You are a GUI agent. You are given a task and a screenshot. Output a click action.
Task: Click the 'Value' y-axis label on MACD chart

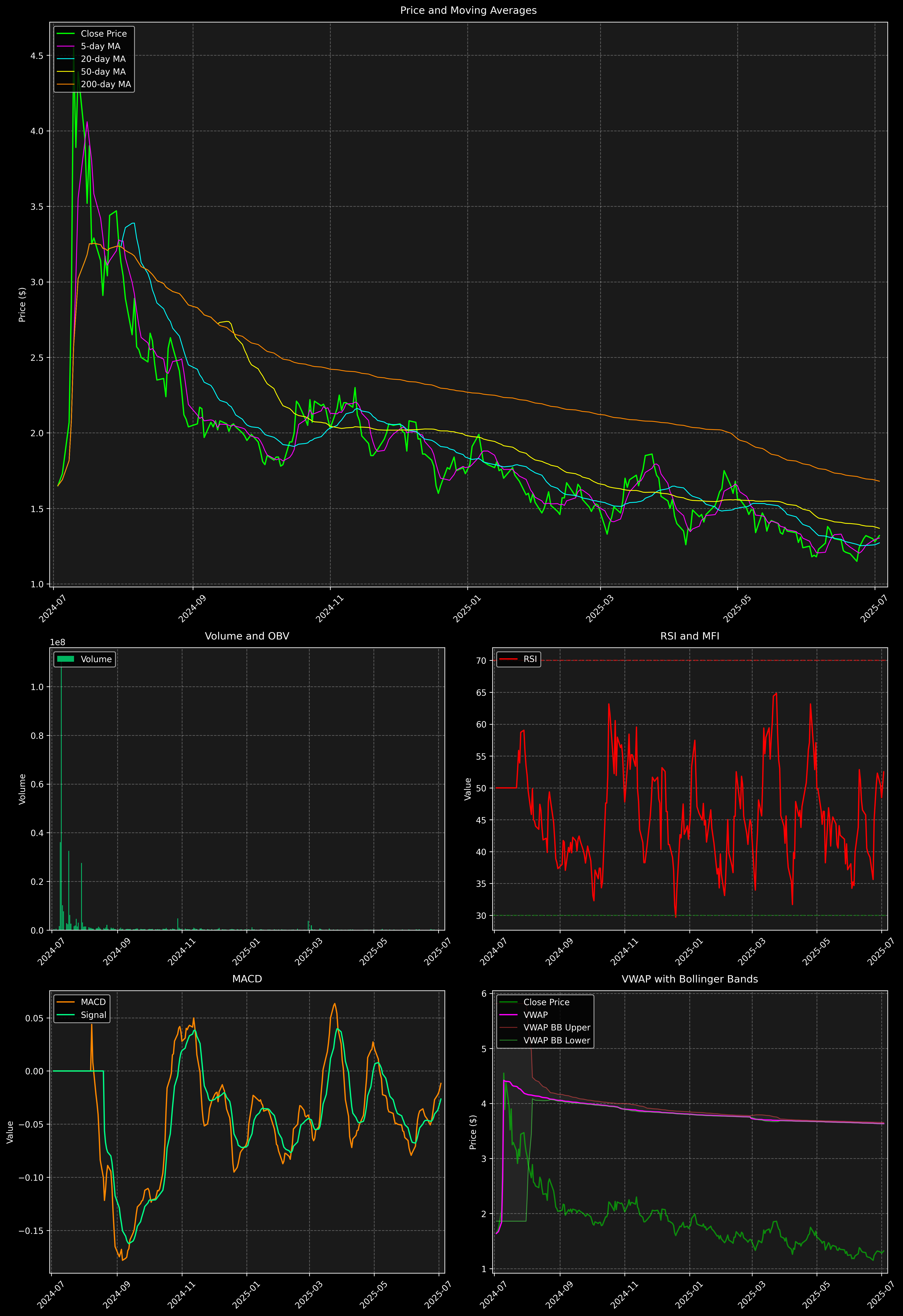coord(10,1132)
